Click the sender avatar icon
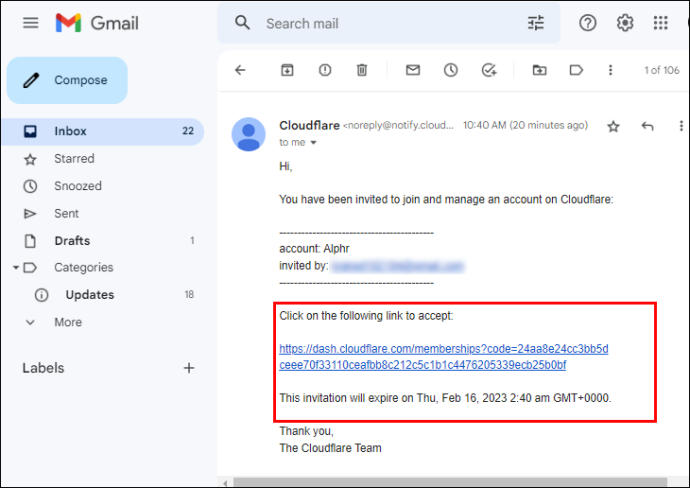690x488 pixels. (249, 134)
